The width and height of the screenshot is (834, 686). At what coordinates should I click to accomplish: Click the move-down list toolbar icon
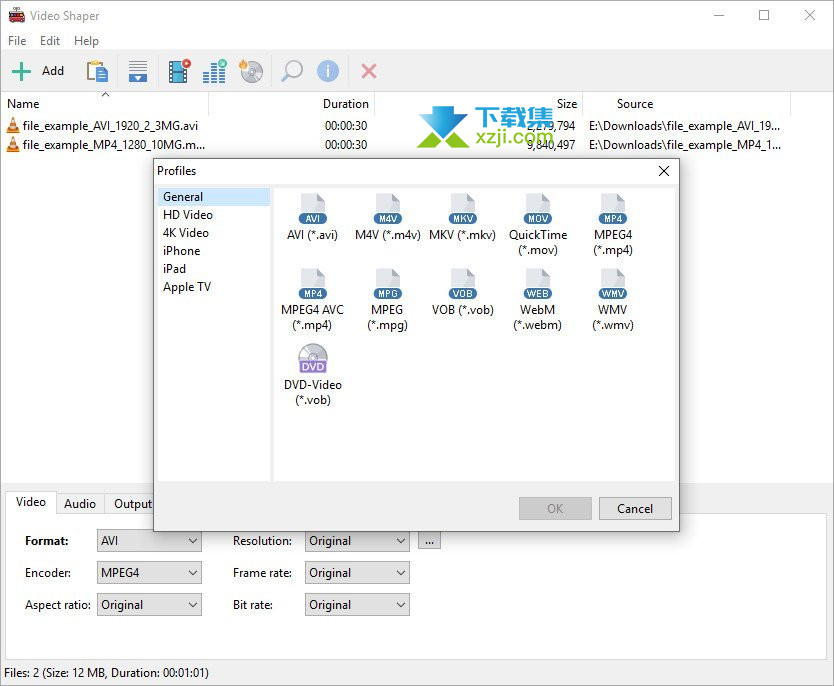(138, 71)
